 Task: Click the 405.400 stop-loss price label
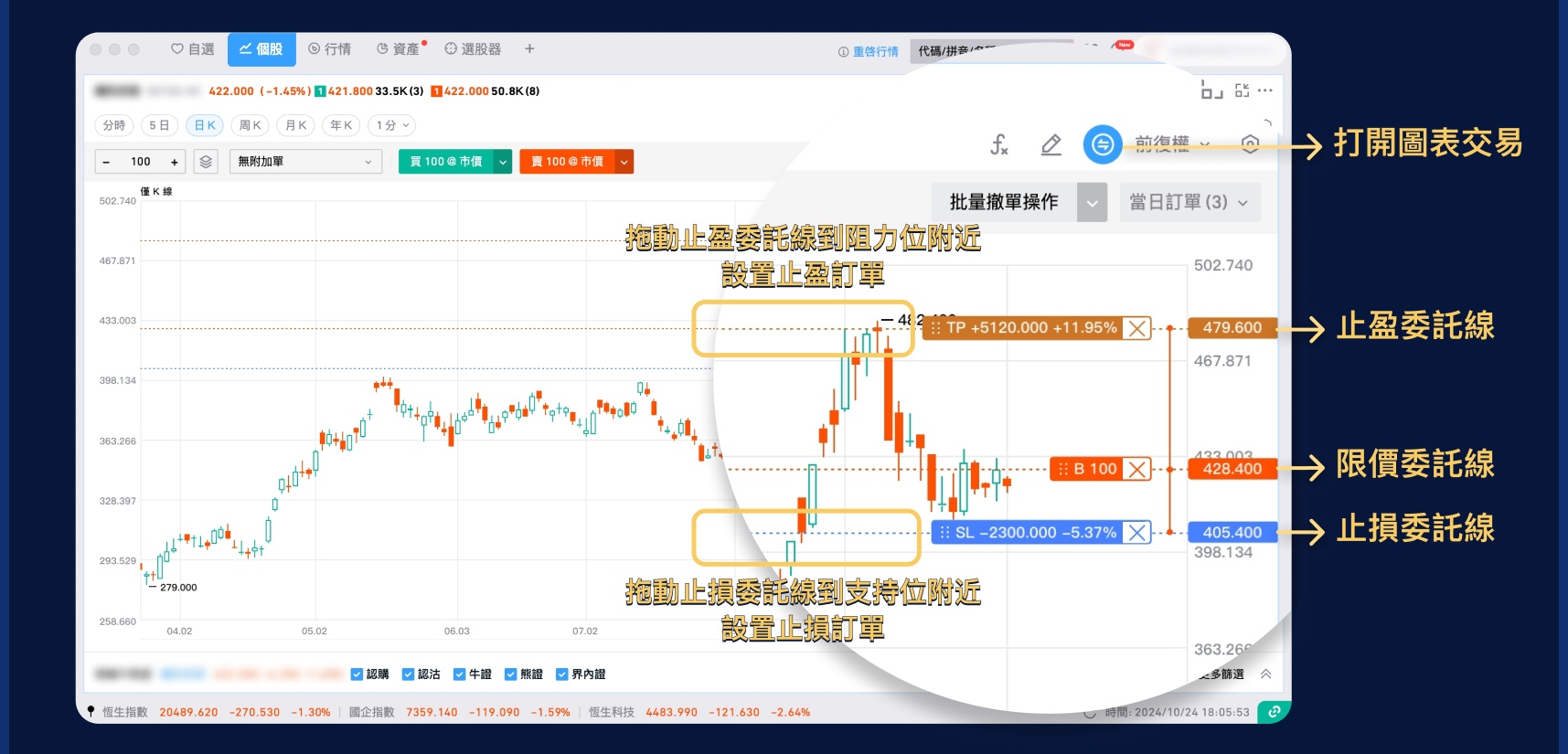coord(1232,533)
